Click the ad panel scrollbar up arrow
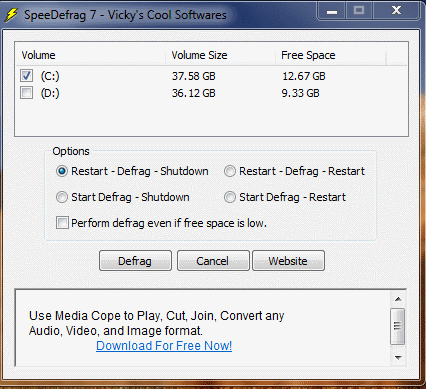426x389 pixels. [x=398, y=299]
